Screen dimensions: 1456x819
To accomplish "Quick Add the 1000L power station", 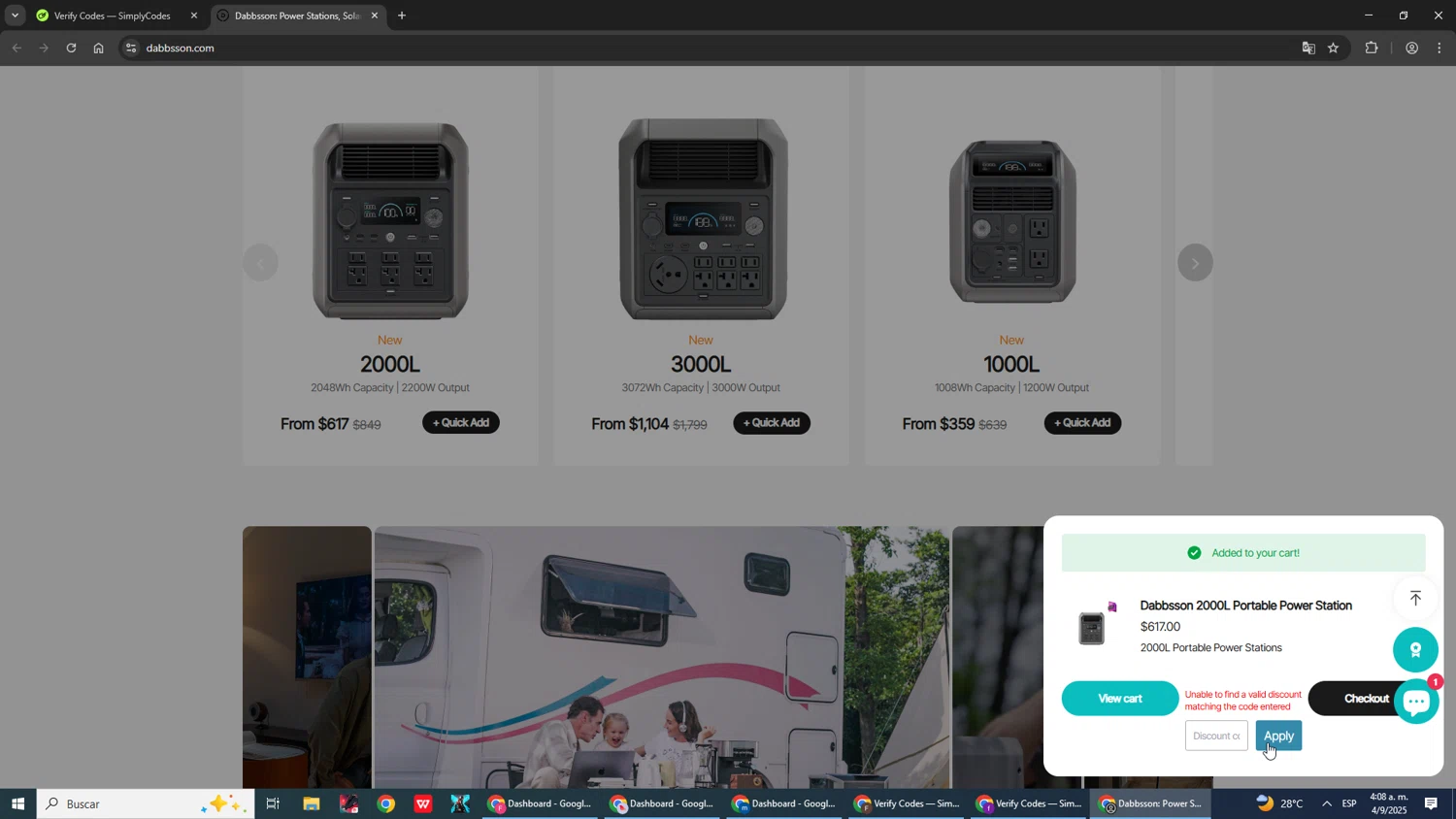I will tap(1082, 422).
